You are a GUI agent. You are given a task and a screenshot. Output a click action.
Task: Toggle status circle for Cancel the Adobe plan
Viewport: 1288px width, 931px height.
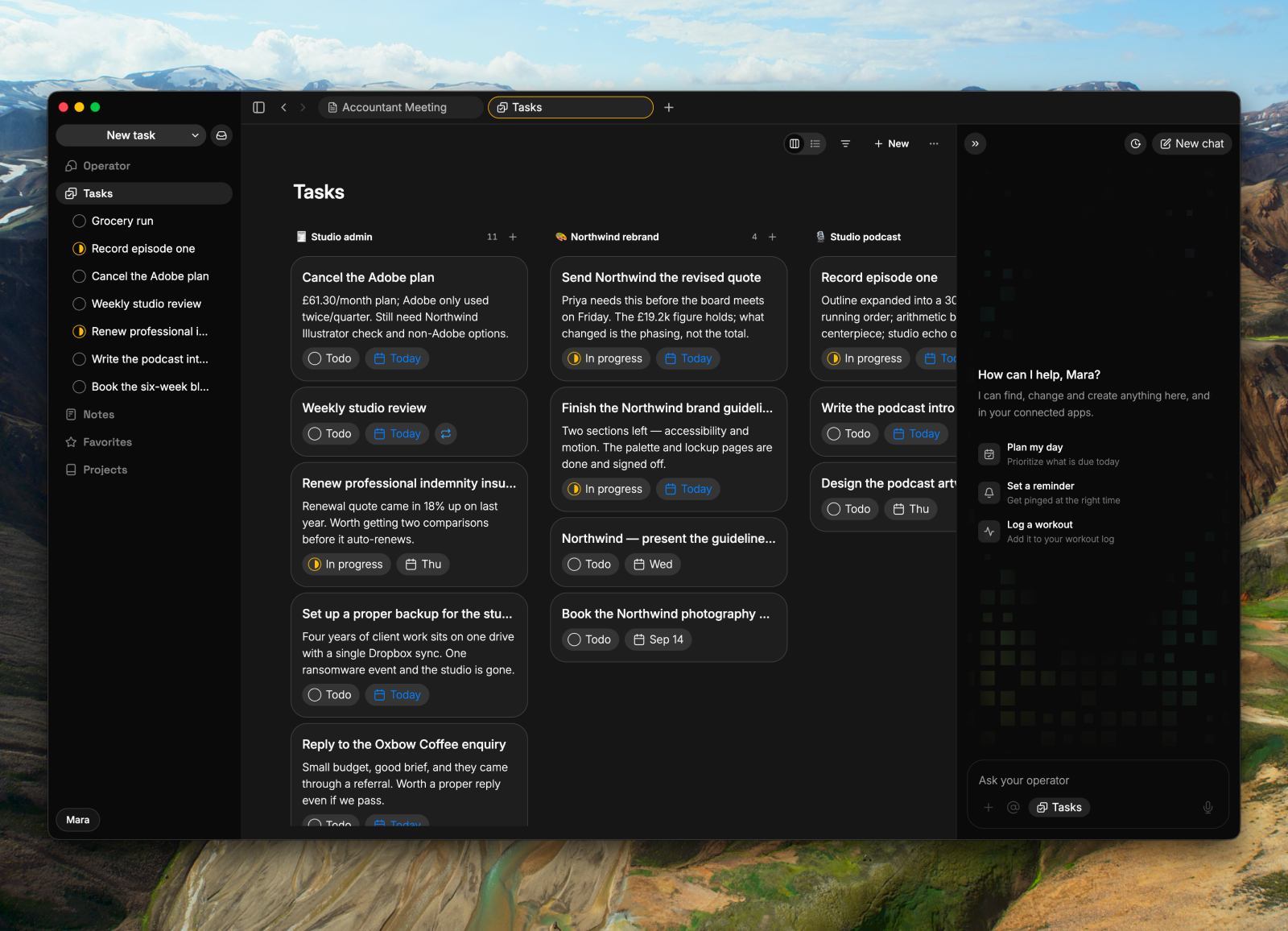79,276
